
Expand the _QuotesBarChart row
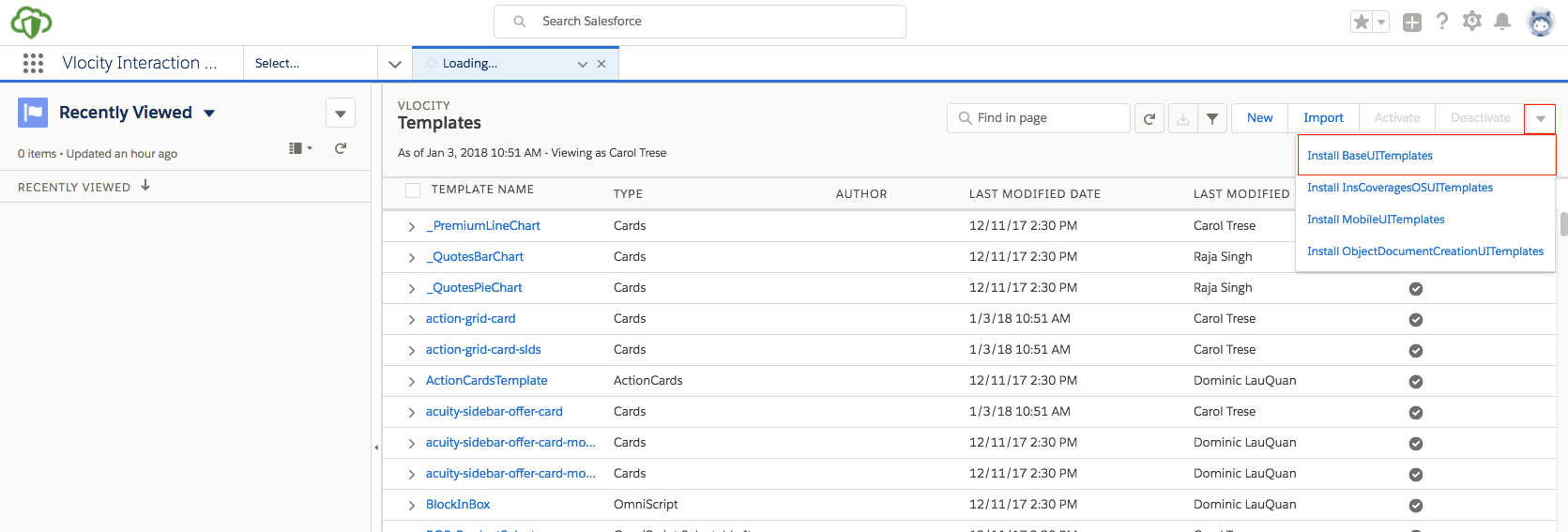[411, 258]
